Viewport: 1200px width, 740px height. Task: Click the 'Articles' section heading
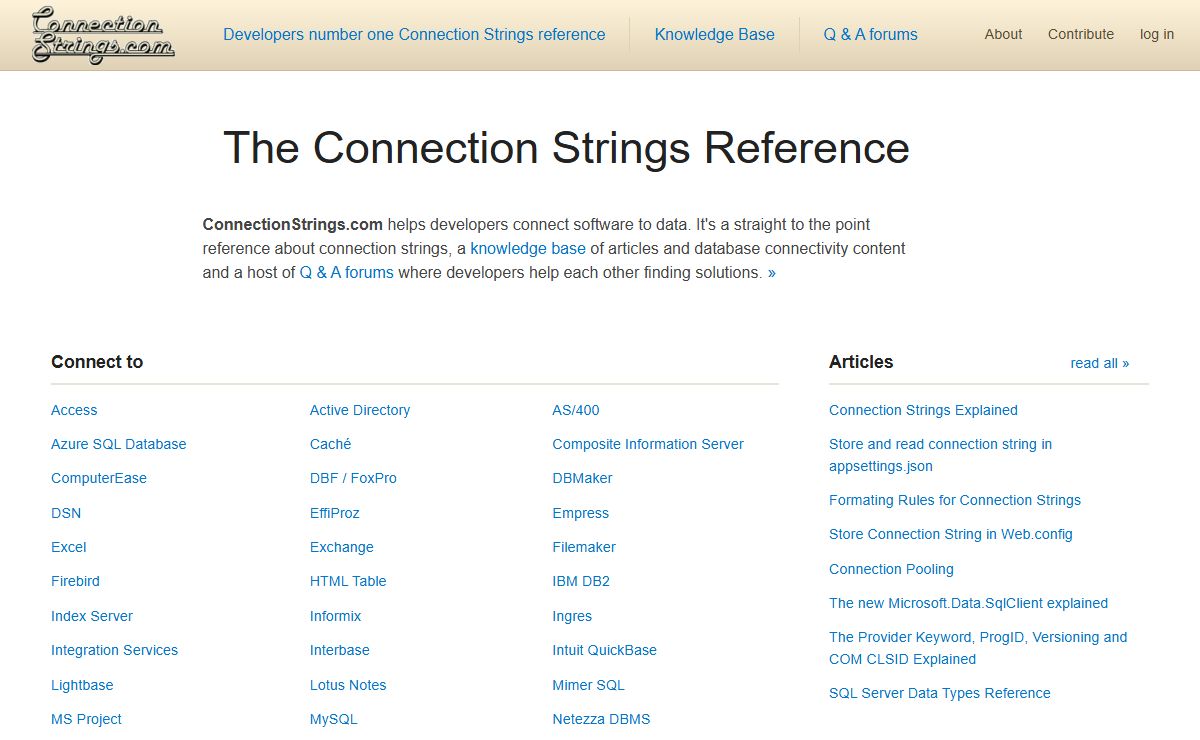861,362
